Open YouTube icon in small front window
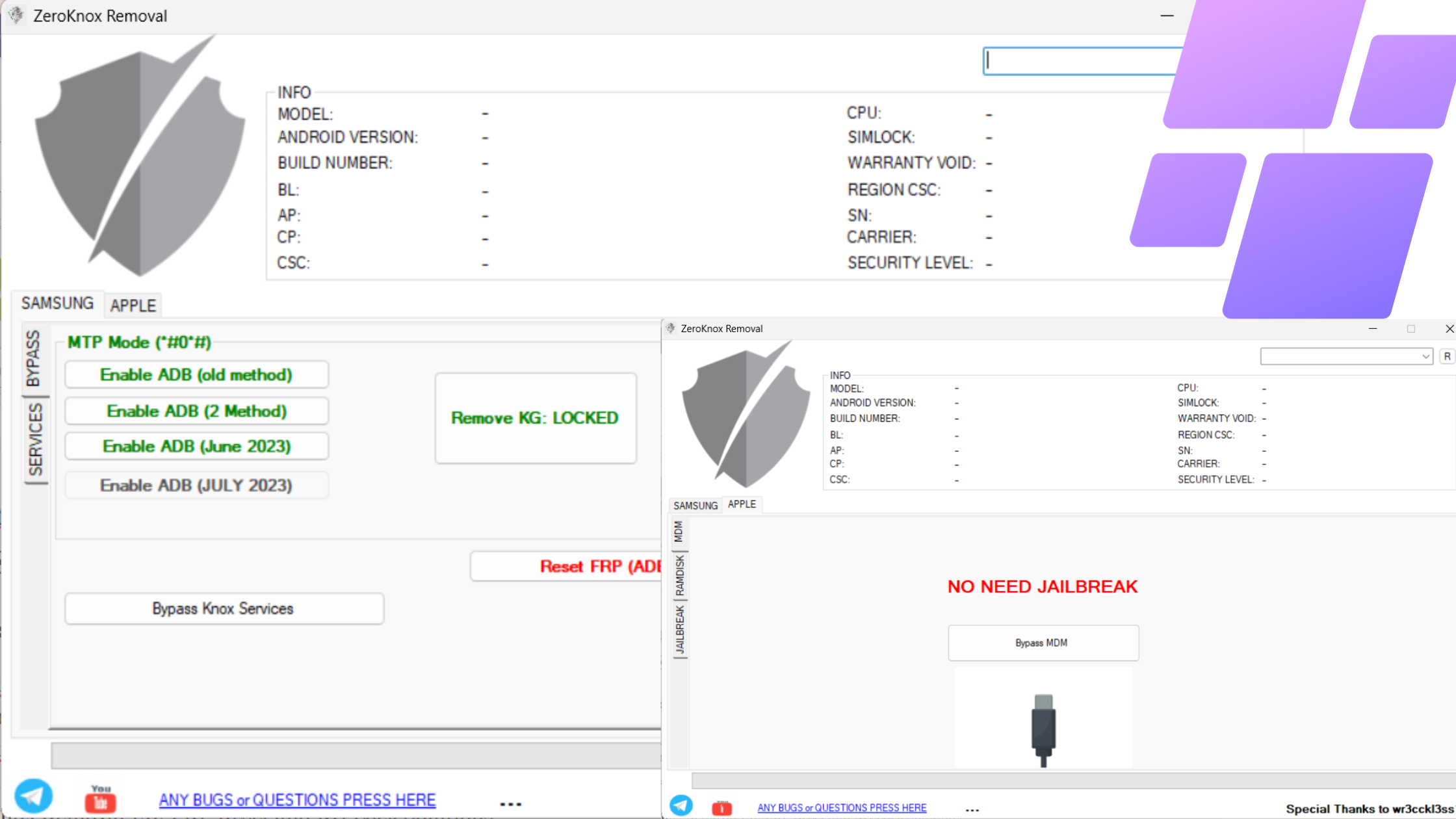The width and height of the screenshot is (1456, 819). coord(721,808)
